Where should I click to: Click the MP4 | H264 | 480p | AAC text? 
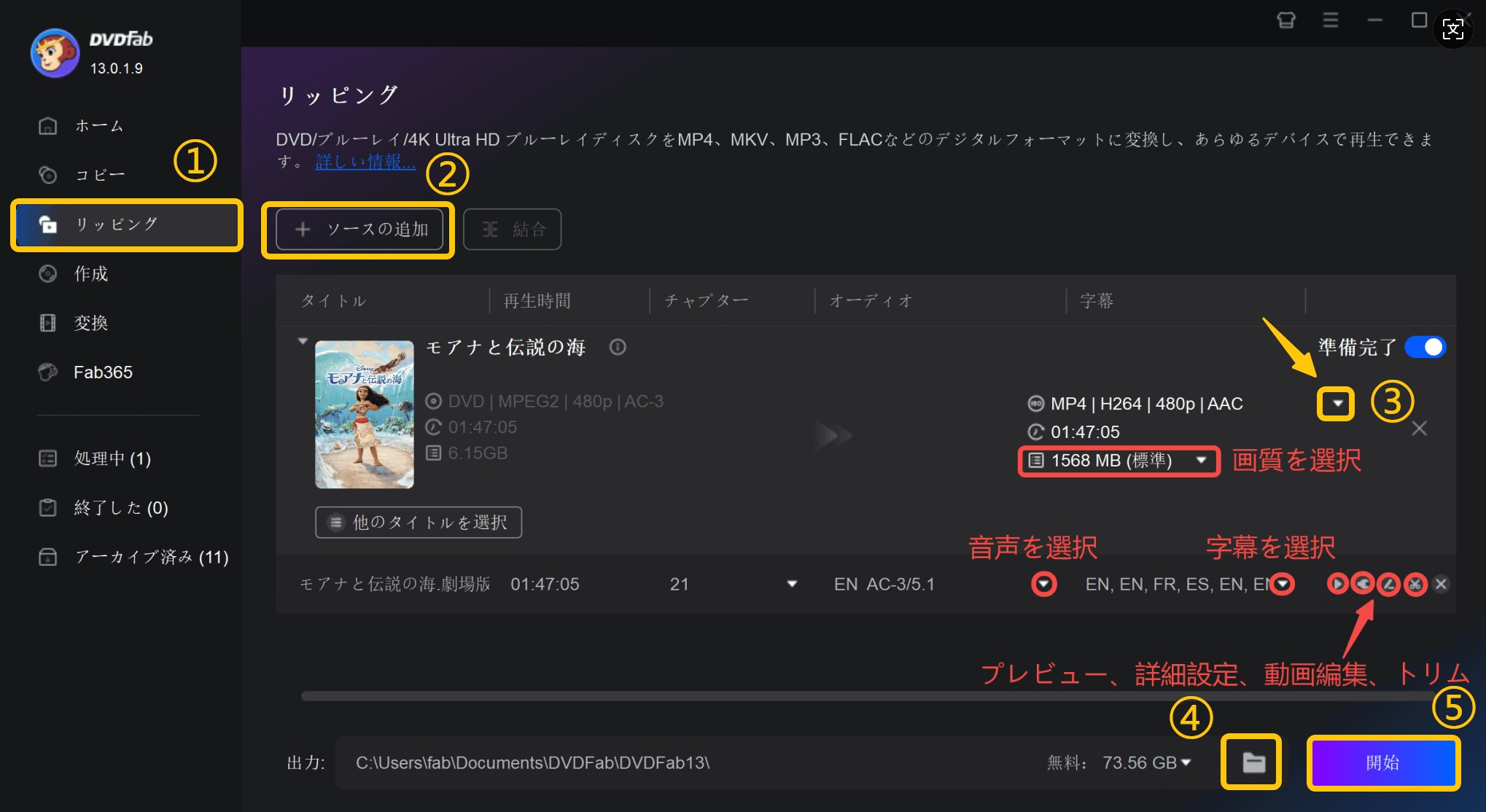tap(1146, 404)
